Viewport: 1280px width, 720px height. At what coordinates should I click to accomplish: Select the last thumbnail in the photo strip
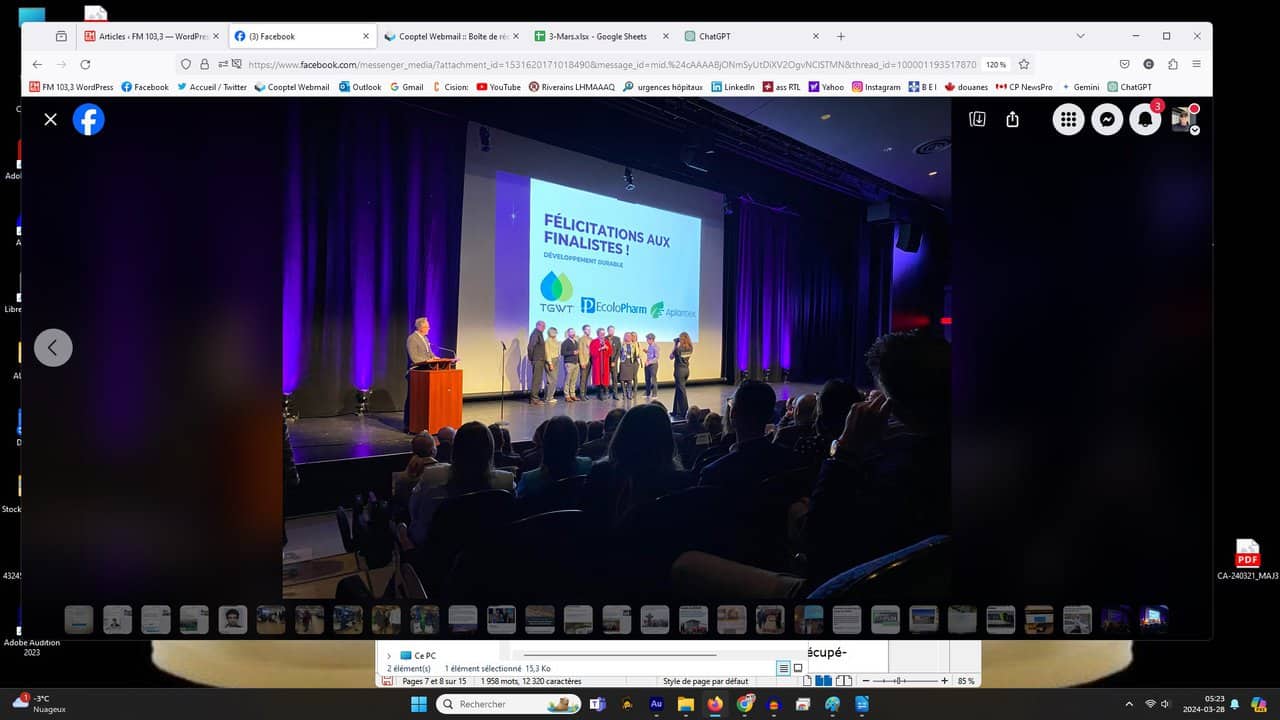pyautogui.click(x=1154, y=619)
